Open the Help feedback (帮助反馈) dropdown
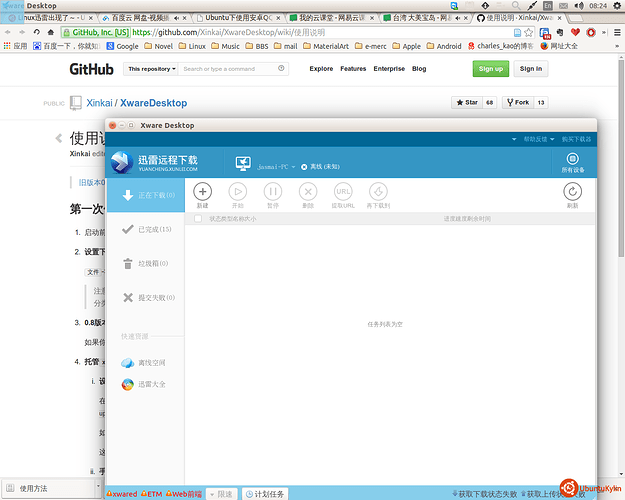This screenshot has width=625, height=500. (x=539, y=139)
